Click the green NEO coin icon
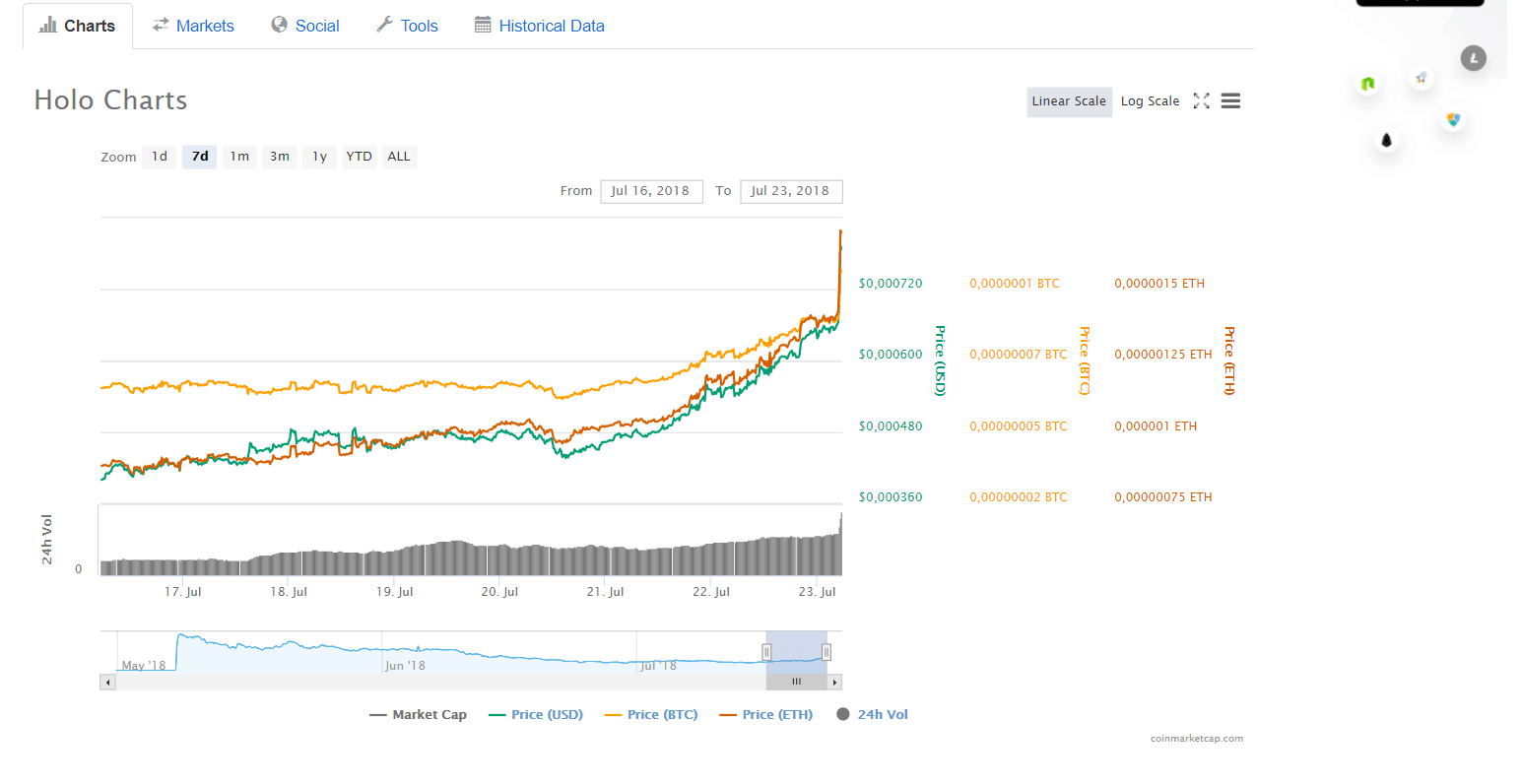The height and width of the screenshot is (784, 1521). point(1367,85)
